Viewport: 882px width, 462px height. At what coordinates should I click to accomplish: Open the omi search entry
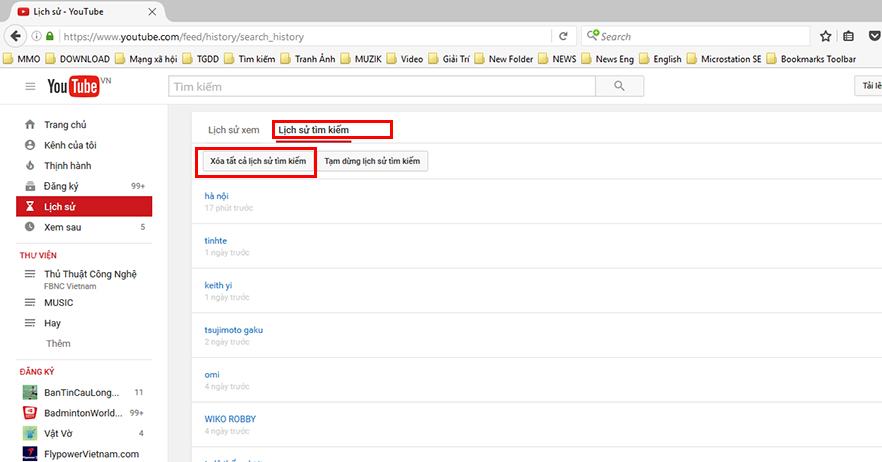(x=212, y=374)
